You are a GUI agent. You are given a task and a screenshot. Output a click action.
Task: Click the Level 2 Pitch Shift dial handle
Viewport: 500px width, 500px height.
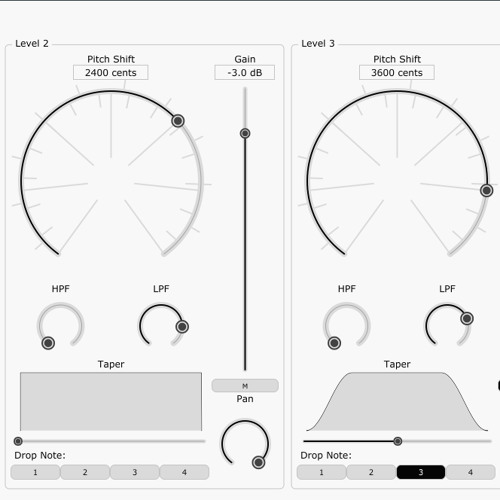(178, 121)
